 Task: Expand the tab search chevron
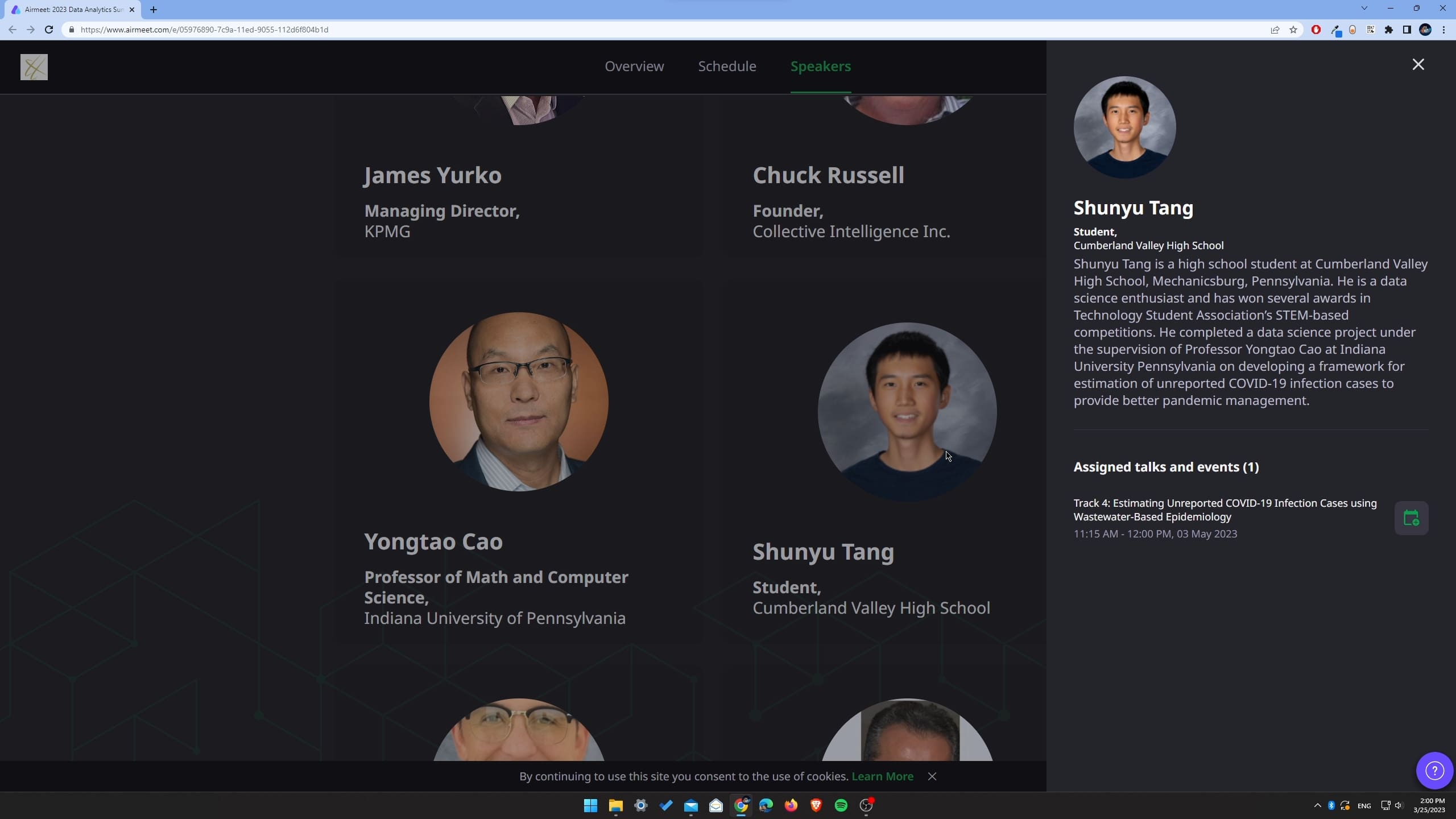(1364, 9)
